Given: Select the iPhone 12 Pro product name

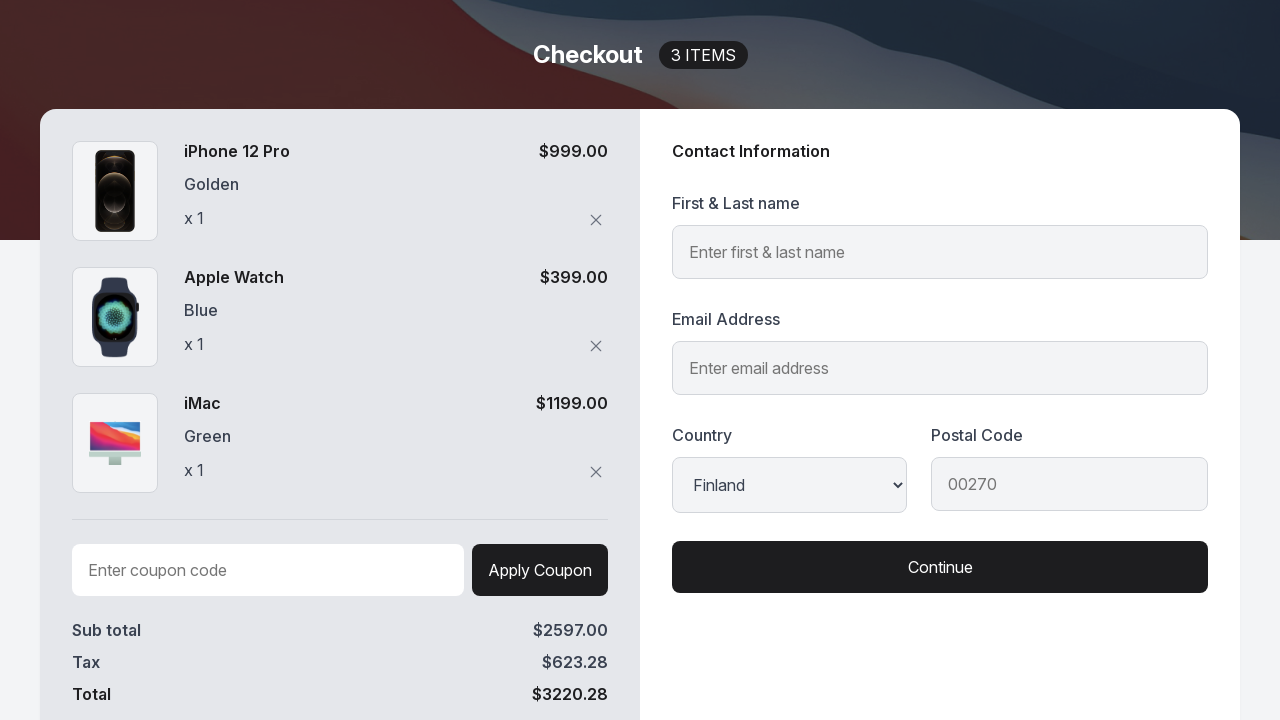Looking at the screenshot, I should (237, 151).
